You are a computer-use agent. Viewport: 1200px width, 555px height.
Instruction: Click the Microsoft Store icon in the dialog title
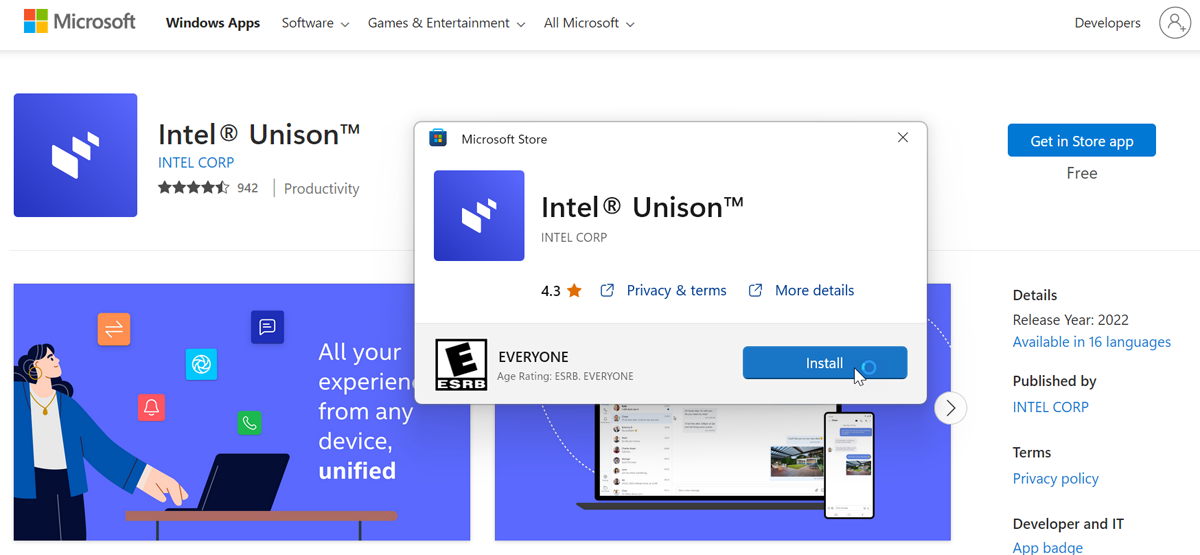pos(438,139)
